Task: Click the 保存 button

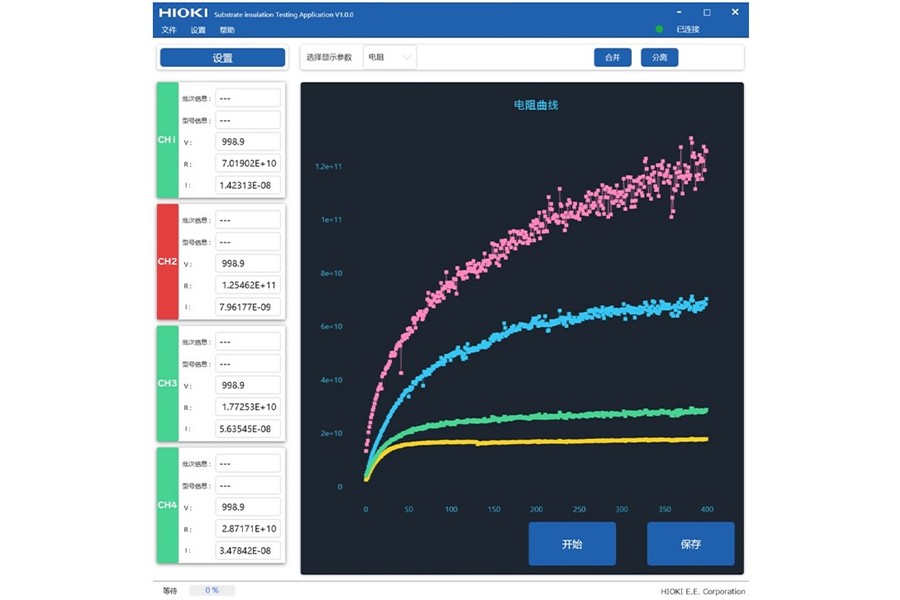Action: tap(690, 544)
